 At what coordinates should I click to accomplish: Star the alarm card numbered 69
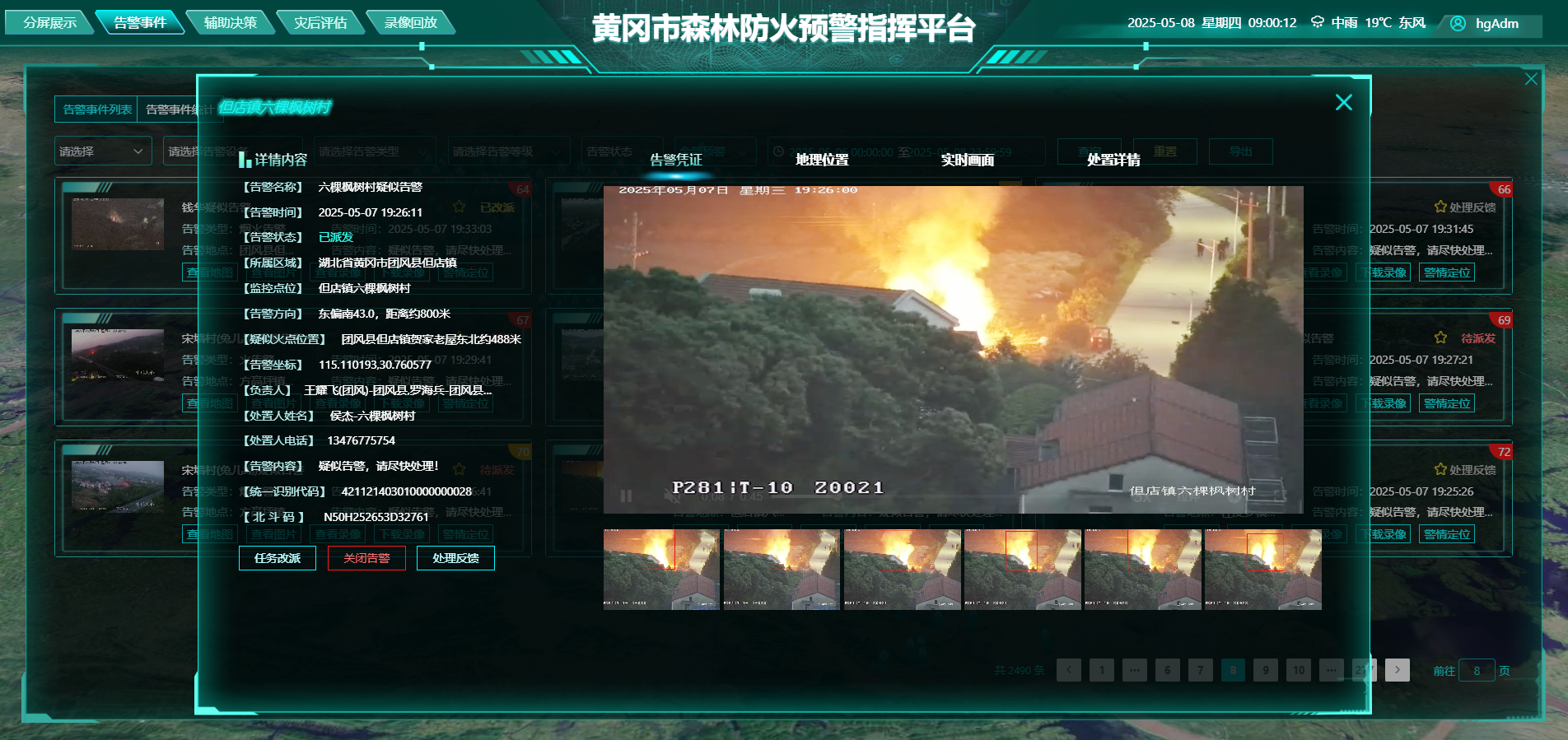click(x=1440, y=337)
